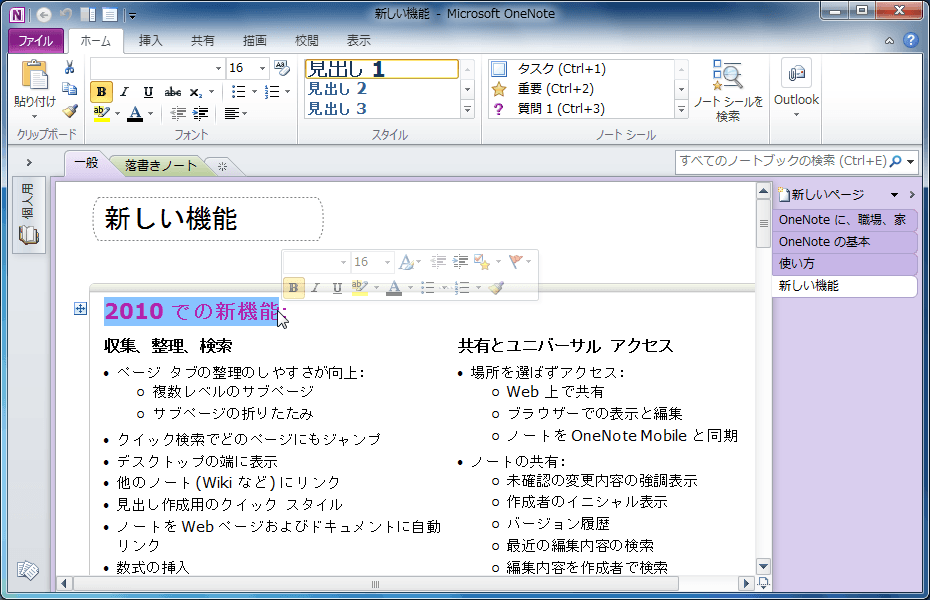Image resolution: width=930 pixels, height=600 pixels.
Task: Open the search scope dropdown arrow
Action: 910,161
